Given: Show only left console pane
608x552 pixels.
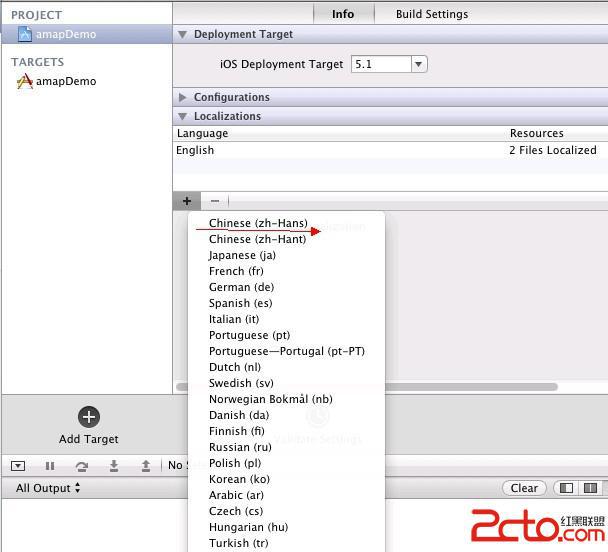Looking at the screenshot, I should click(x=566, y=488).
